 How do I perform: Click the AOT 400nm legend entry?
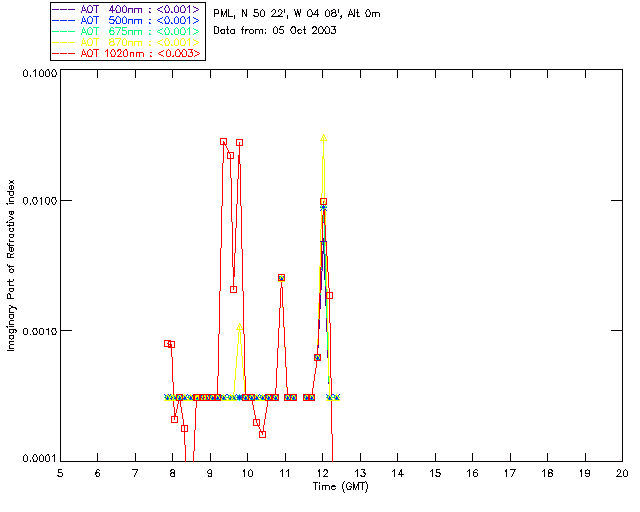(x=127, y=9)
